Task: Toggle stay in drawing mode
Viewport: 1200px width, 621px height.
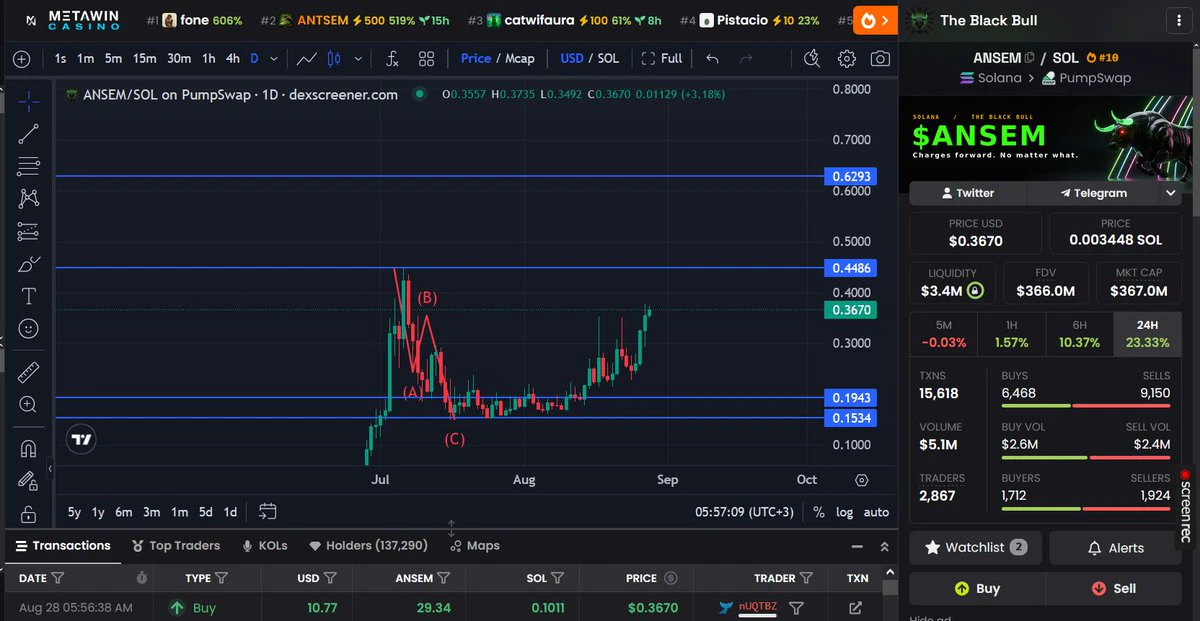Action: tap(29, 481)
